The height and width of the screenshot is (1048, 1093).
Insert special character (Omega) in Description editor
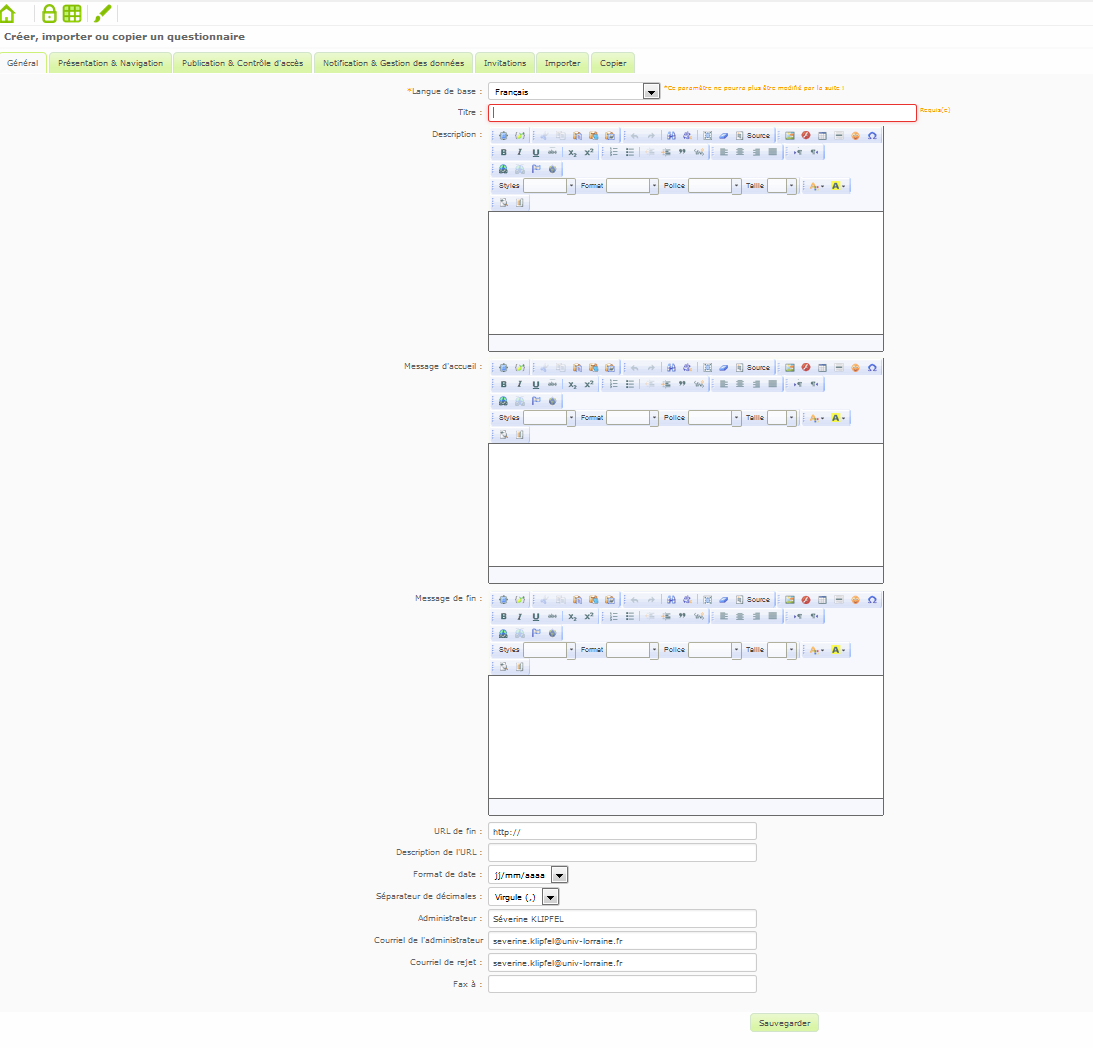point(872,135)
